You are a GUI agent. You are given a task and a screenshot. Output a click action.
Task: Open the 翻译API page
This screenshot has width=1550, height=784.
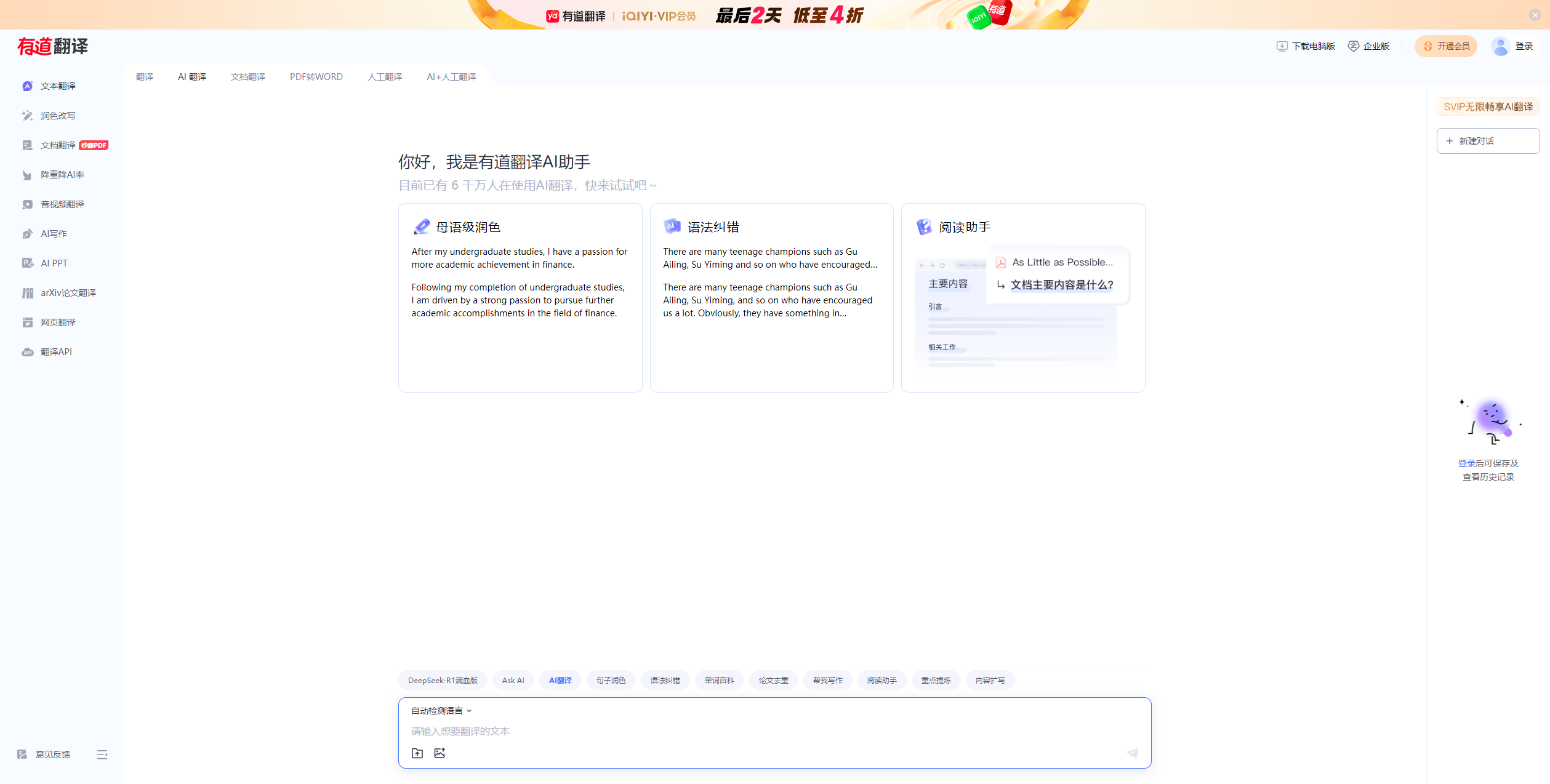[56, 351]
